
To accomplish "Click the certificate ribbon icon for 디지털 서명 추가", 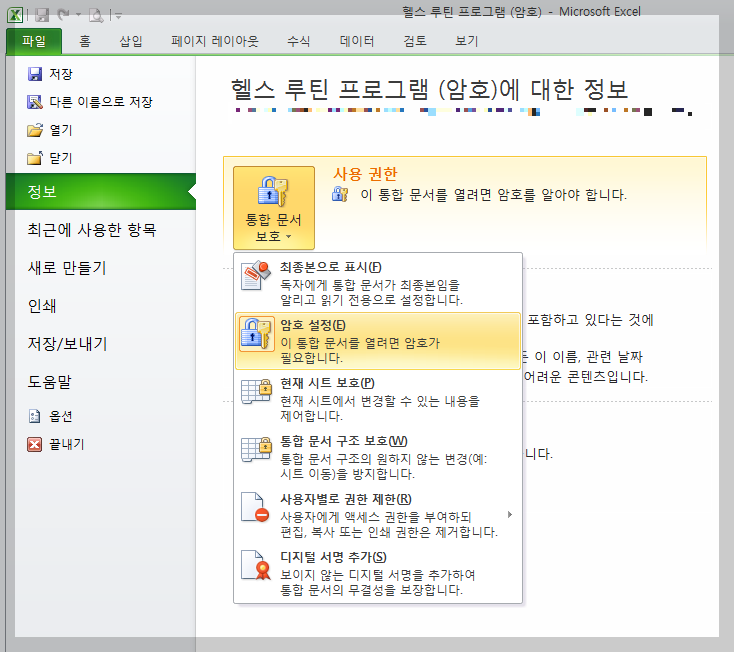I will (x=256, y=565).
